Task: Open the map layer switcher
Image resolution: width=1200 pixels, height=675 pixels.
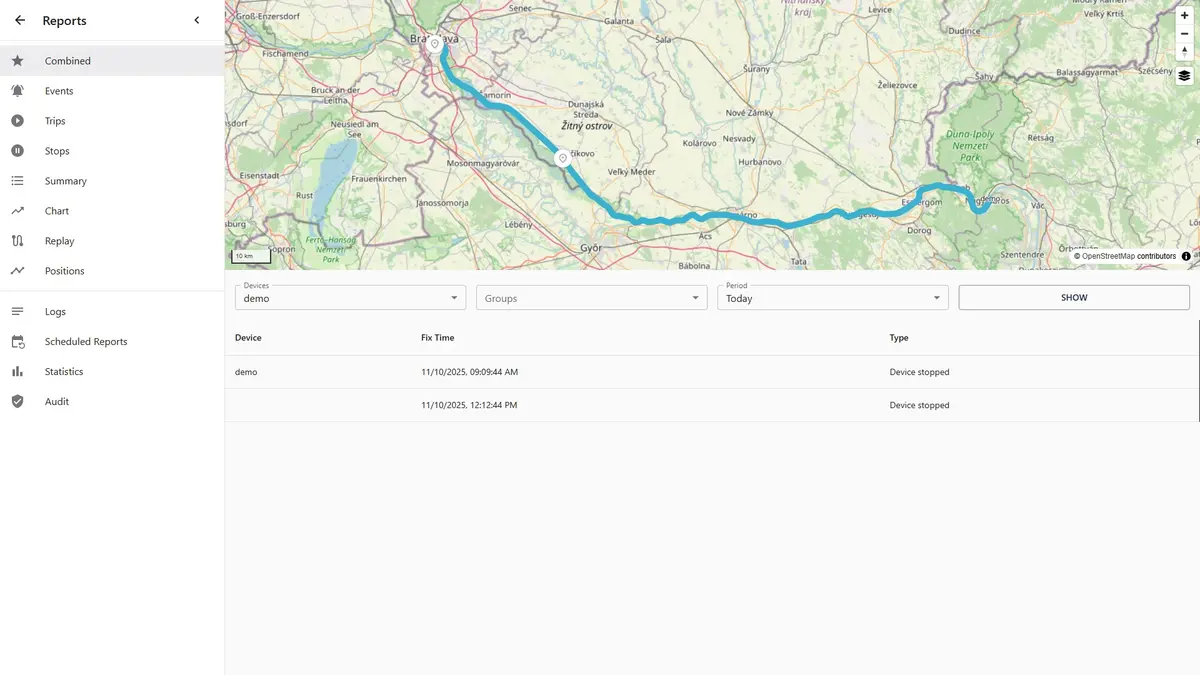Action: pyautogui.click(x=1184, y=75)
